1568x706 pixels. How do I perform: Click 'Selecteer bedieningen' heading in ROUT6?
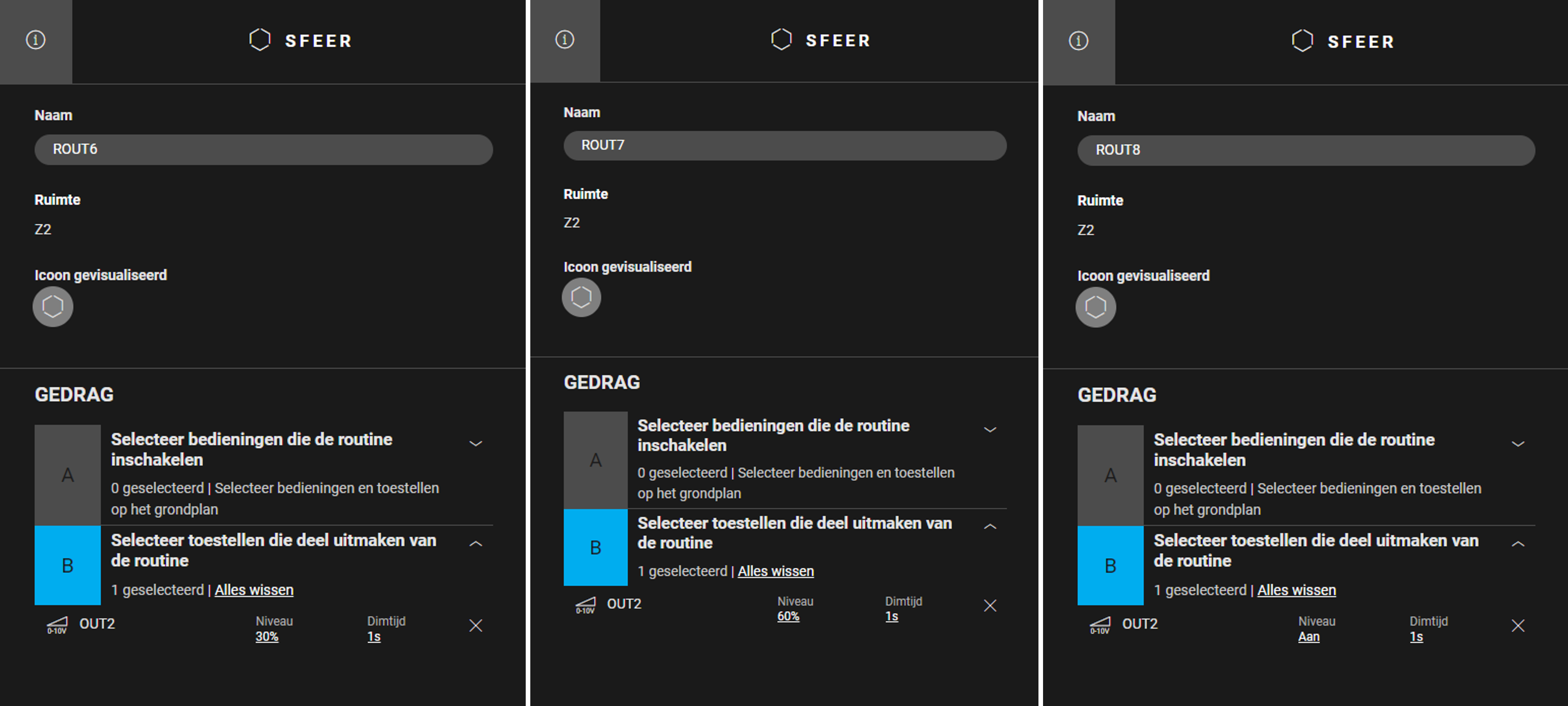tap(251, 449)
